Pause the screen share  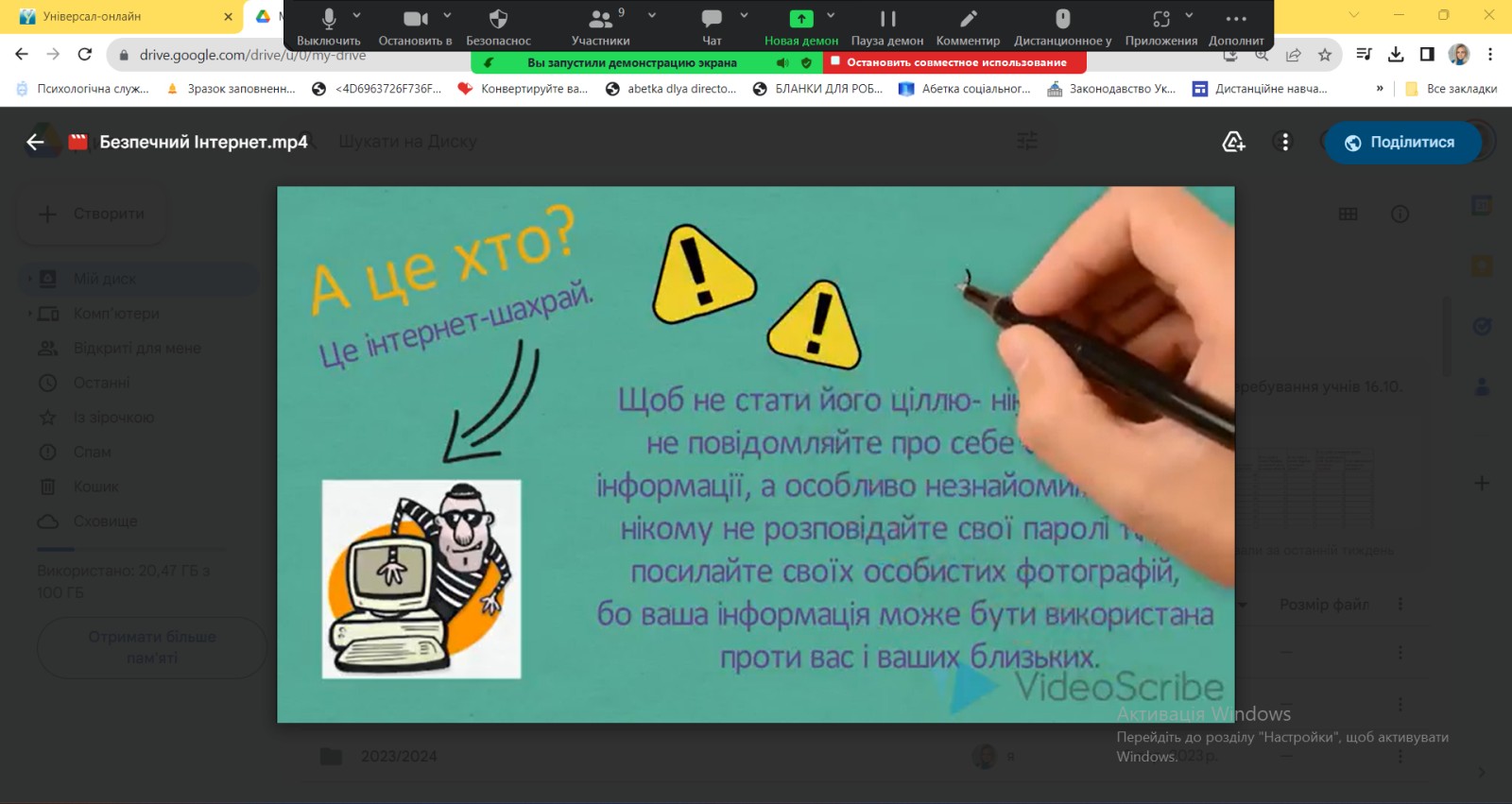click(x=887, y=26)
